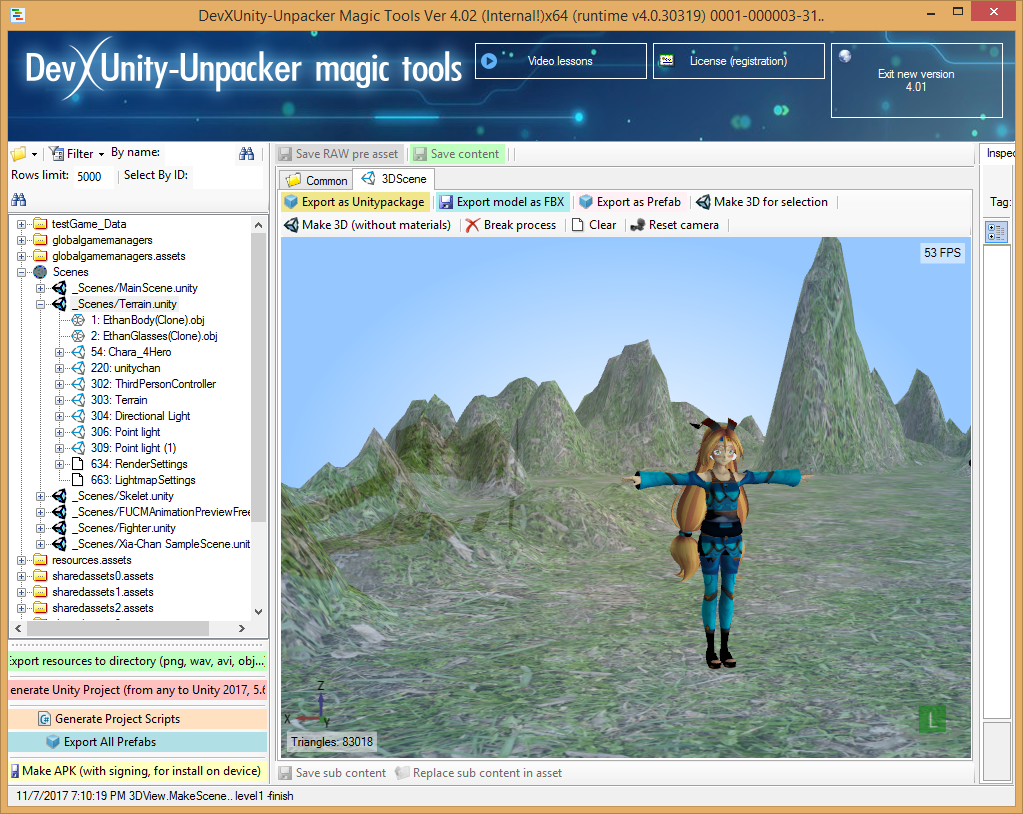Select 2: EthanGlasses(Clone).obj item
Viewport: 1023px width, 814px height.
tap(154, 336)
